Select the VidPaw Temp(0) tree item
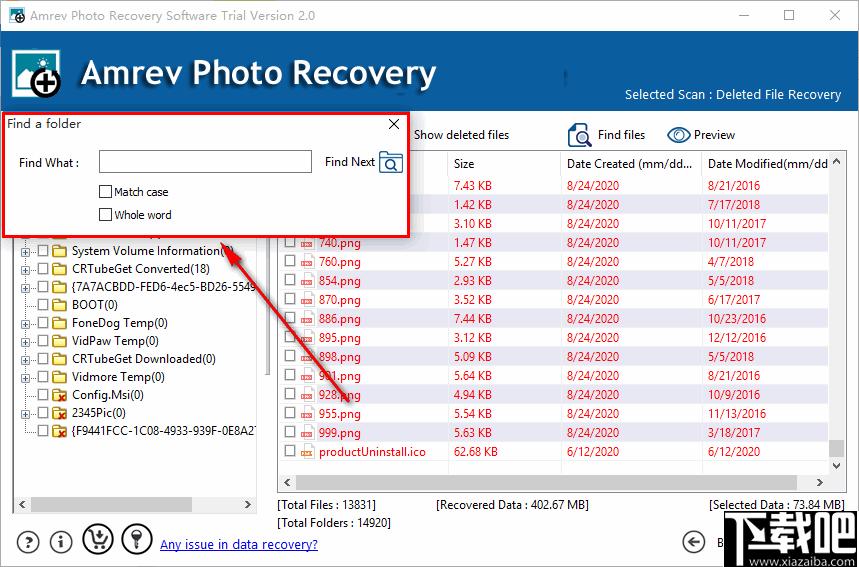Image resolution: width=859 pixels, height=567 pixels. coord(115,341)
